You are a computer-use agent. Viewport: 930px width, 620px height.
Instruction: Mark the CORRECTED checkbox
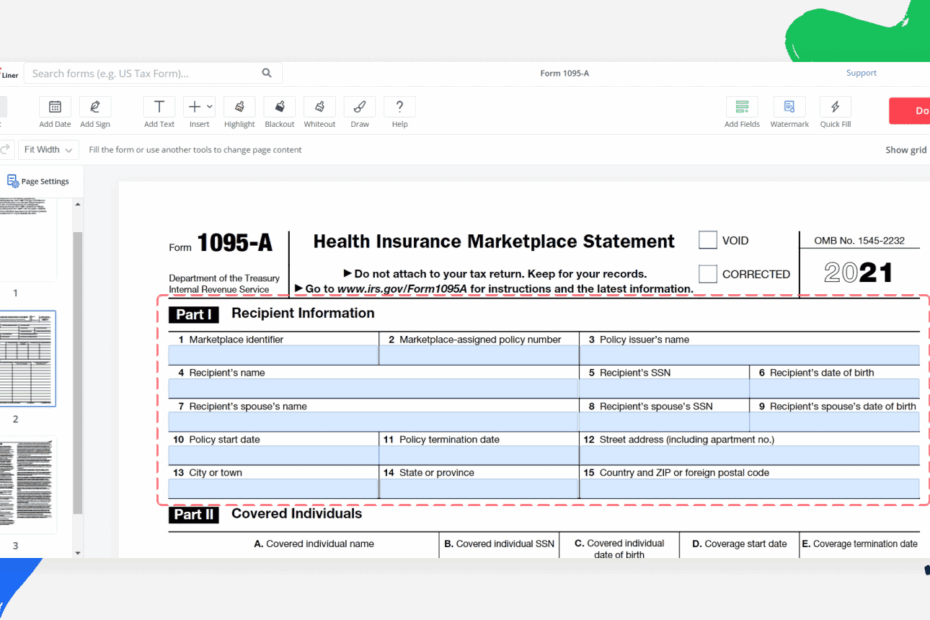[707, 273]
